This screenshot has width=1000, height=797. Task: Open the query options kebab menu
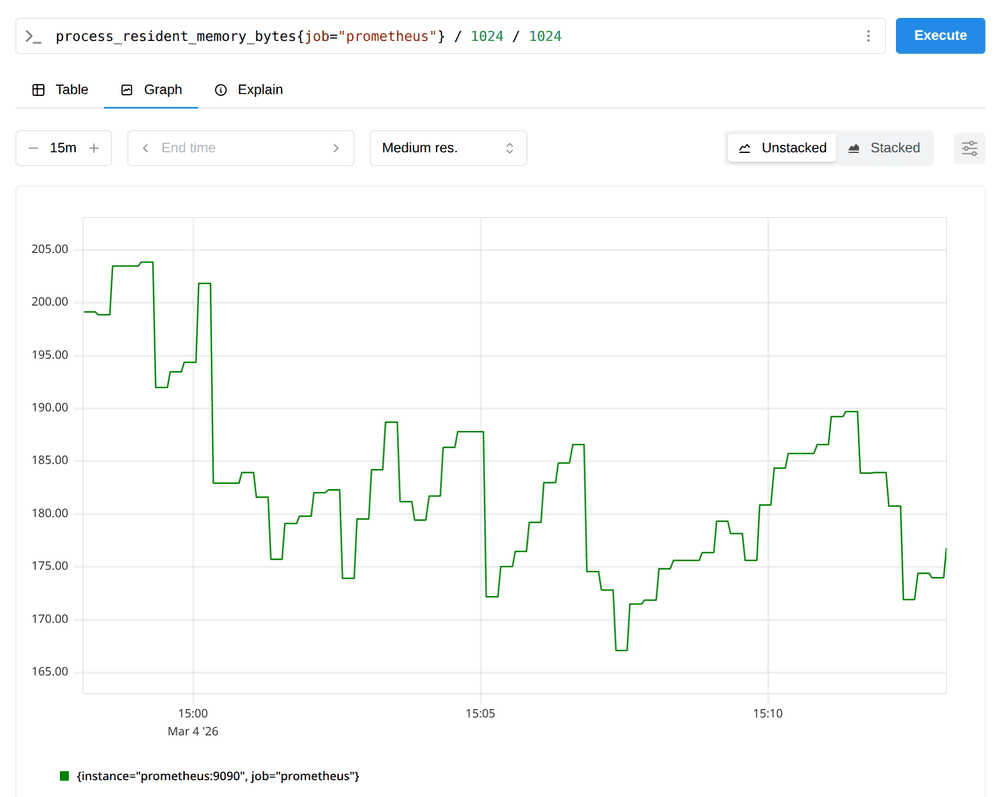point(869,35)
